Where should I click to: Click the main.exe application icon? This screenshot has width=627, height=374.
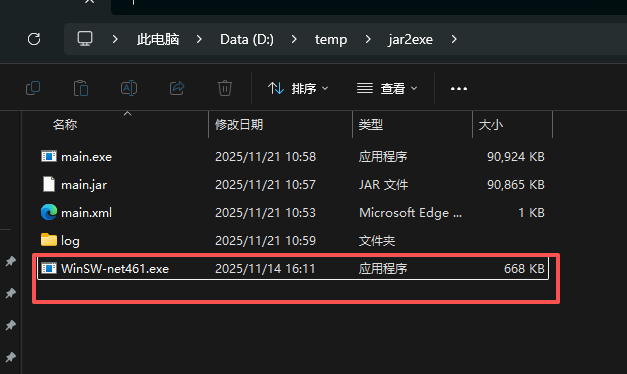49,156
